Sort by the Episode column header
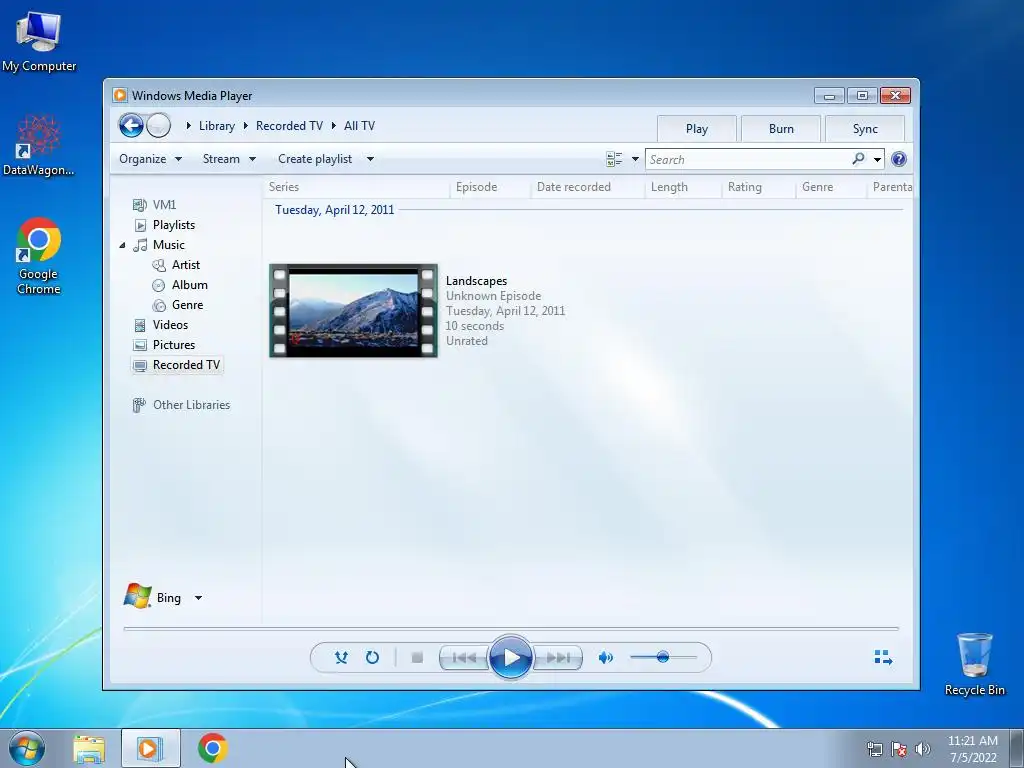Screen dimensions: 1024x768 click(x=490, y=187)
